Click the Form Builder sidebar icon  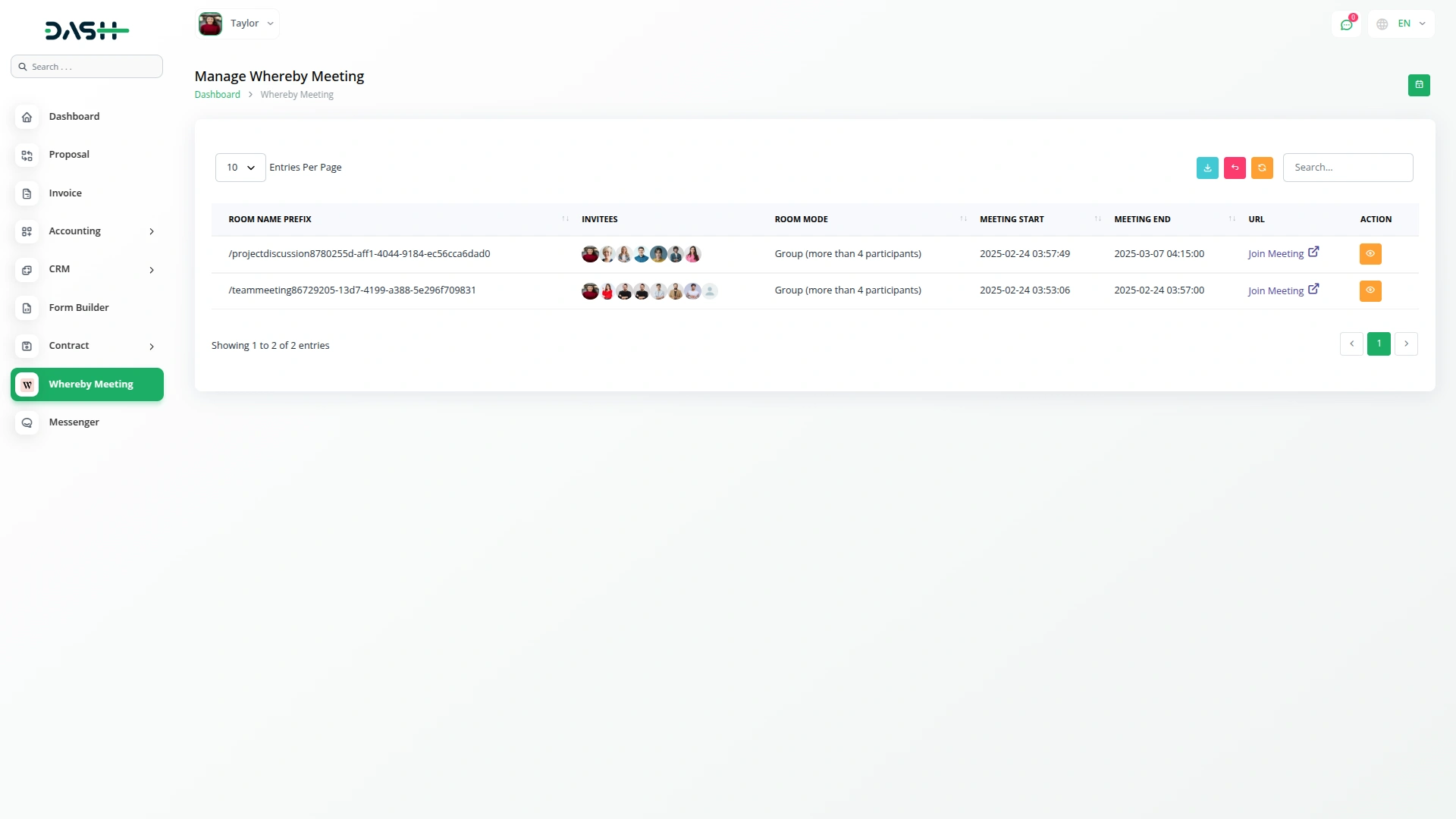(27, 308)
